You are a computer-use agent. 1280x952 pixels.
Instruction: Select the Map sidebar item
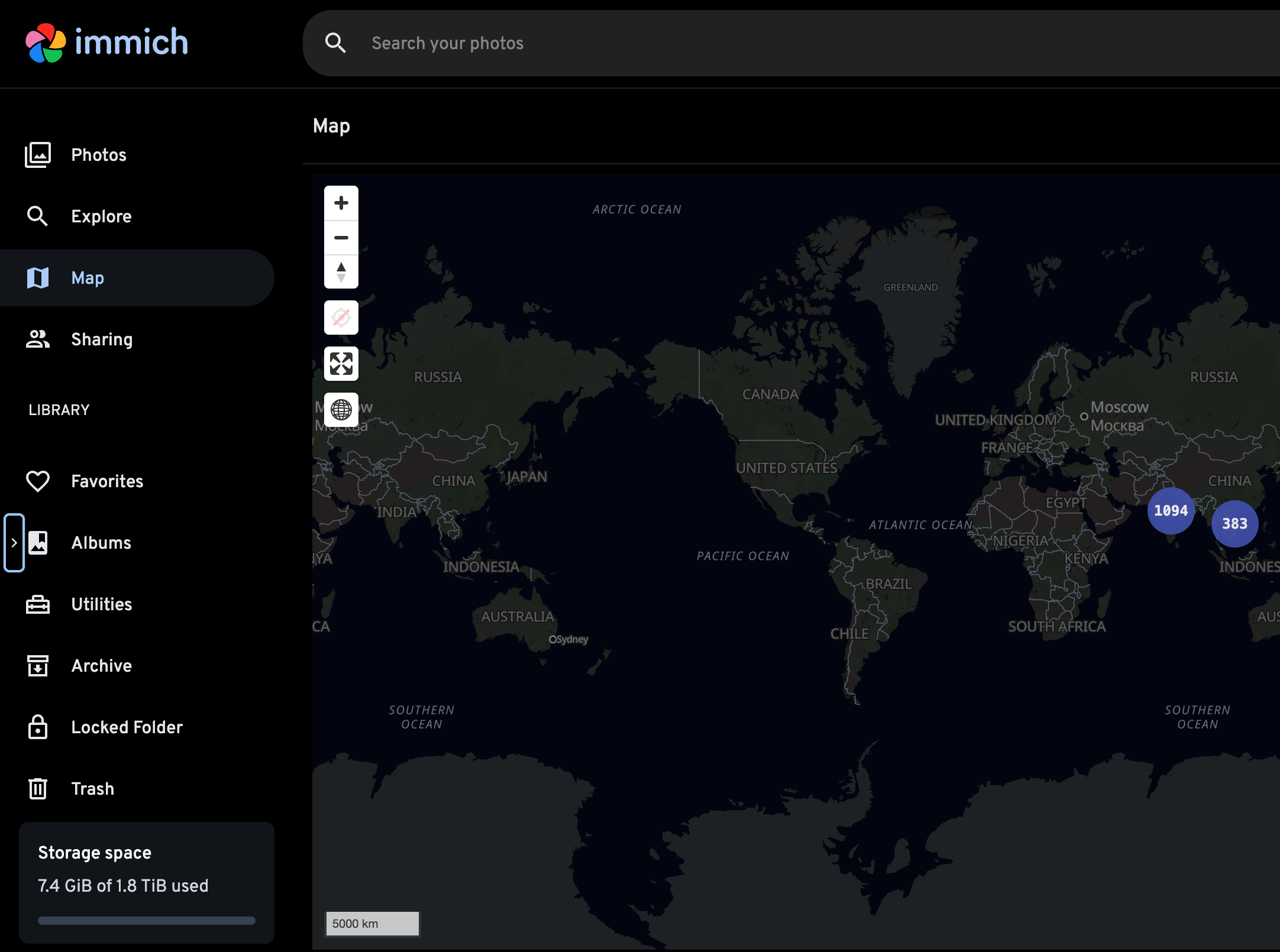click(137, 278)
